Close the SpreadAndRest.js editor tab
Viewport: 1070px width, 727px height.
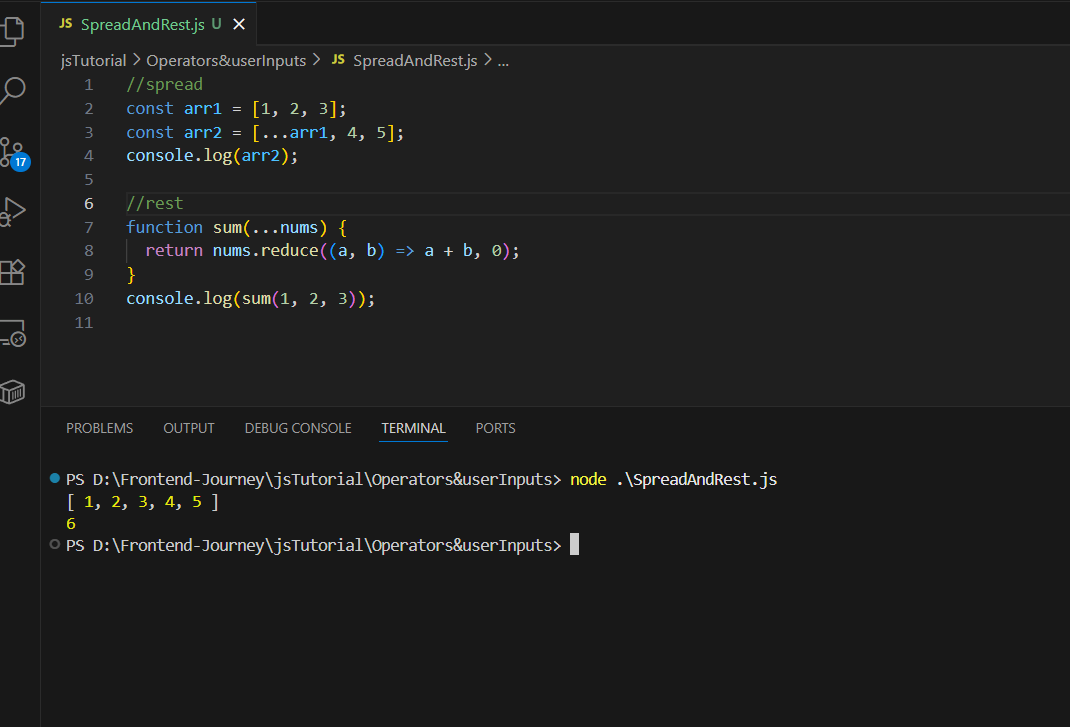coord(239,25)
